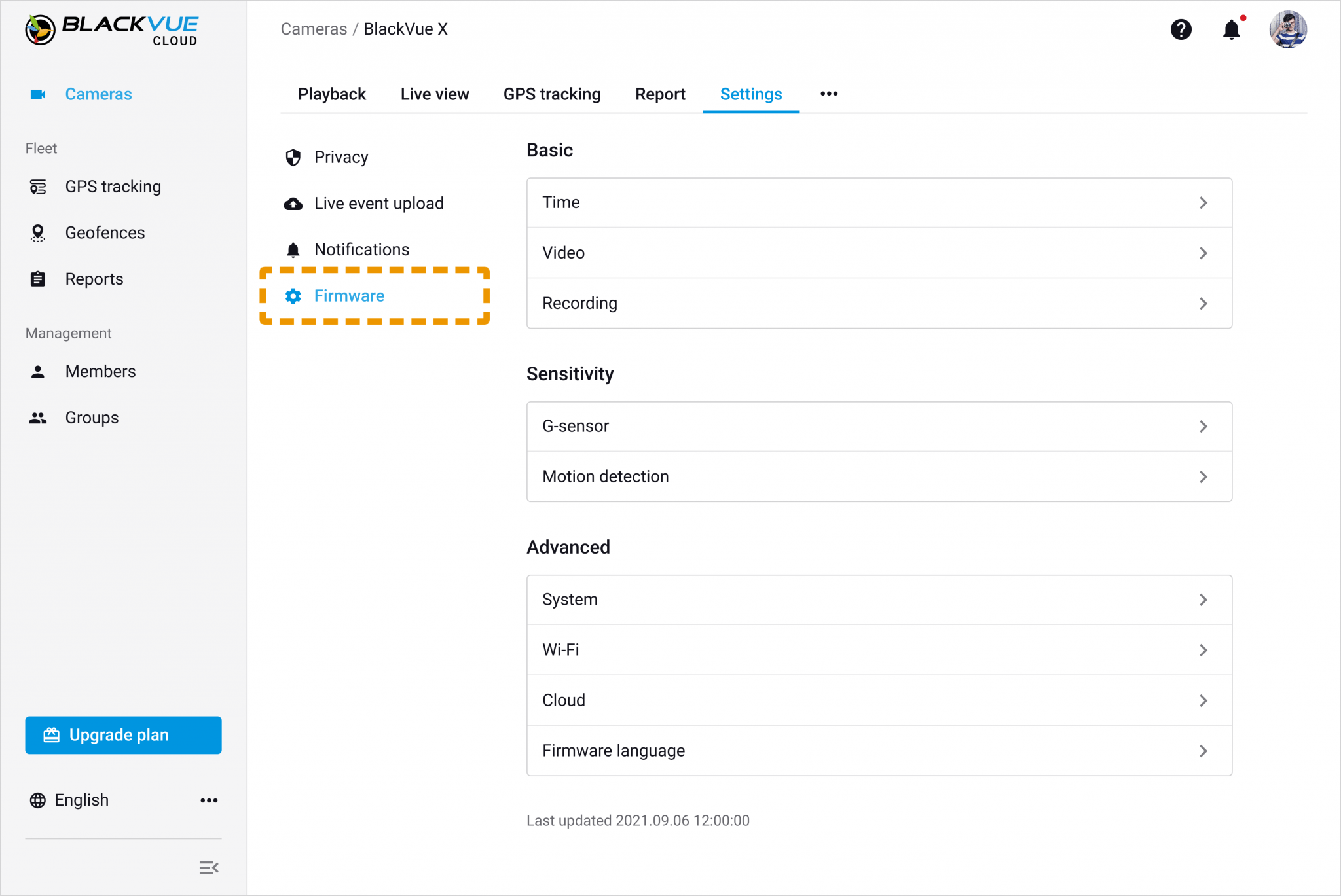This screenshot has height=896, width=1341.
Task: Click the Upgrade plan button
Action: 123,735
